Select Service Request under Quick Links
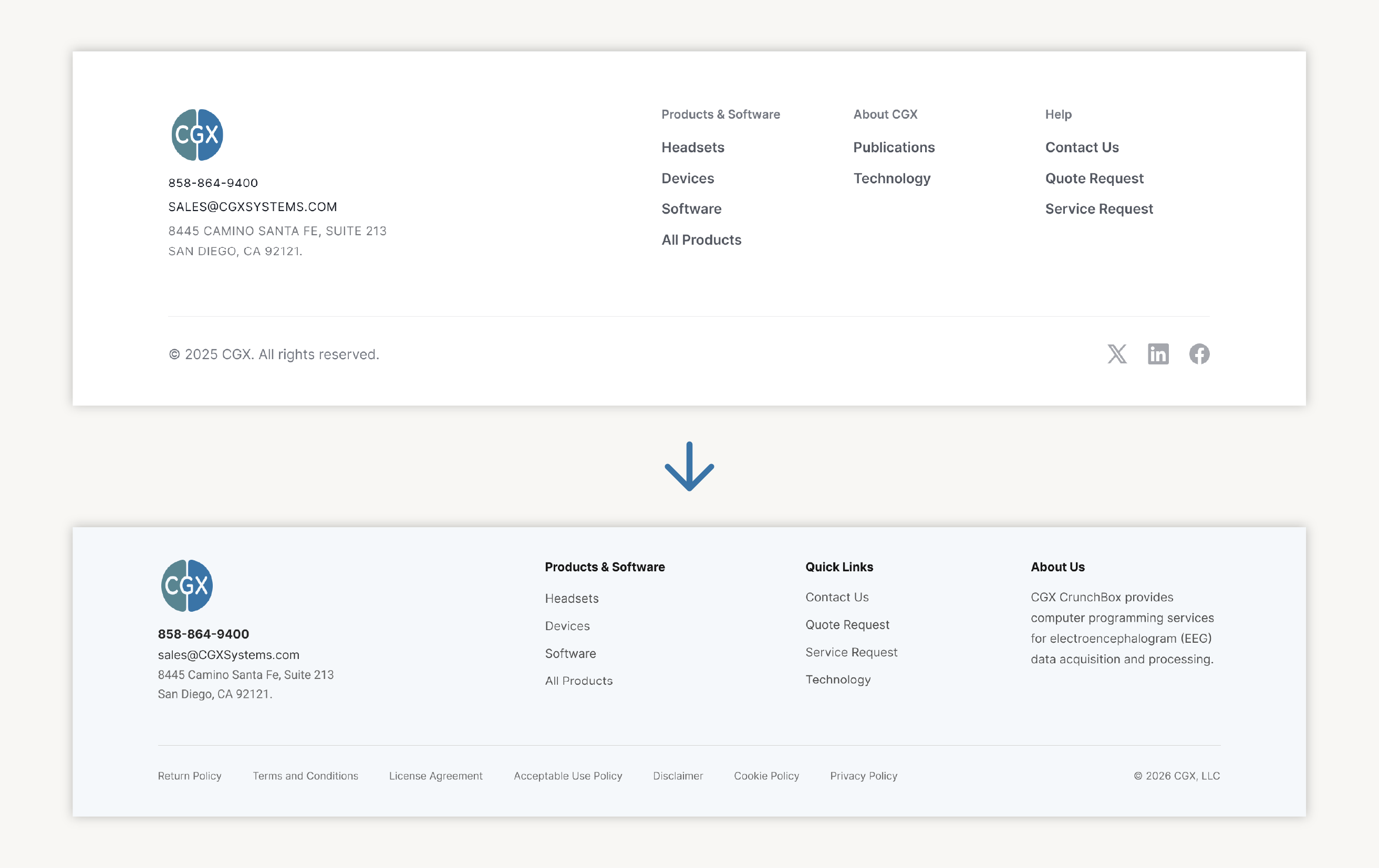Viewport: 1379px width, 868px height. 851,652
